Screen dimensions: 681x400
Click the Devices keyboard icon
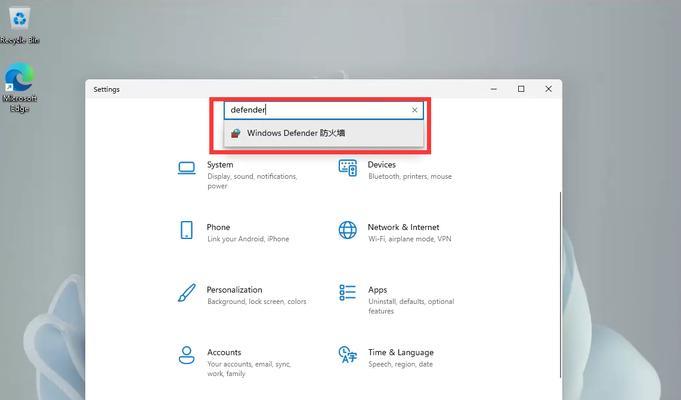(x=348, y=168)
